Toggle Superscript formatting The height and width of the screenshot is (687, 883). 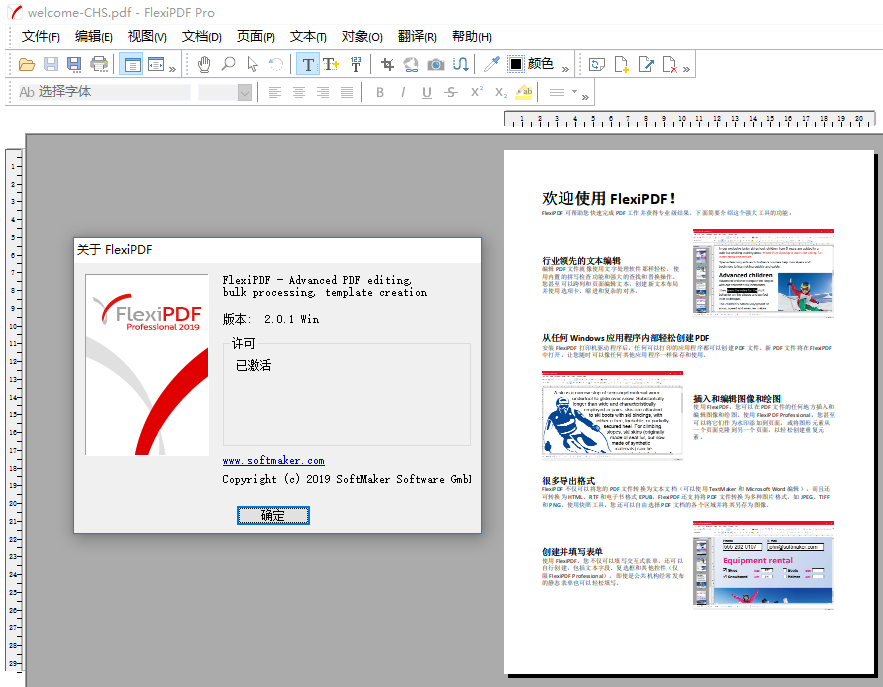click(x=476, y=92)
